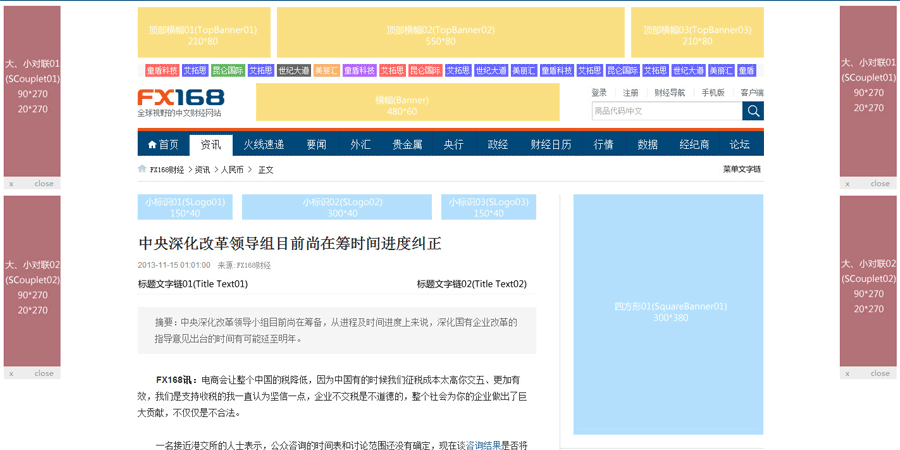The height and width of the screenshot is (450, 900).
Task: Close the right-side SCouplet02 ad
Action: pos(879,373)
